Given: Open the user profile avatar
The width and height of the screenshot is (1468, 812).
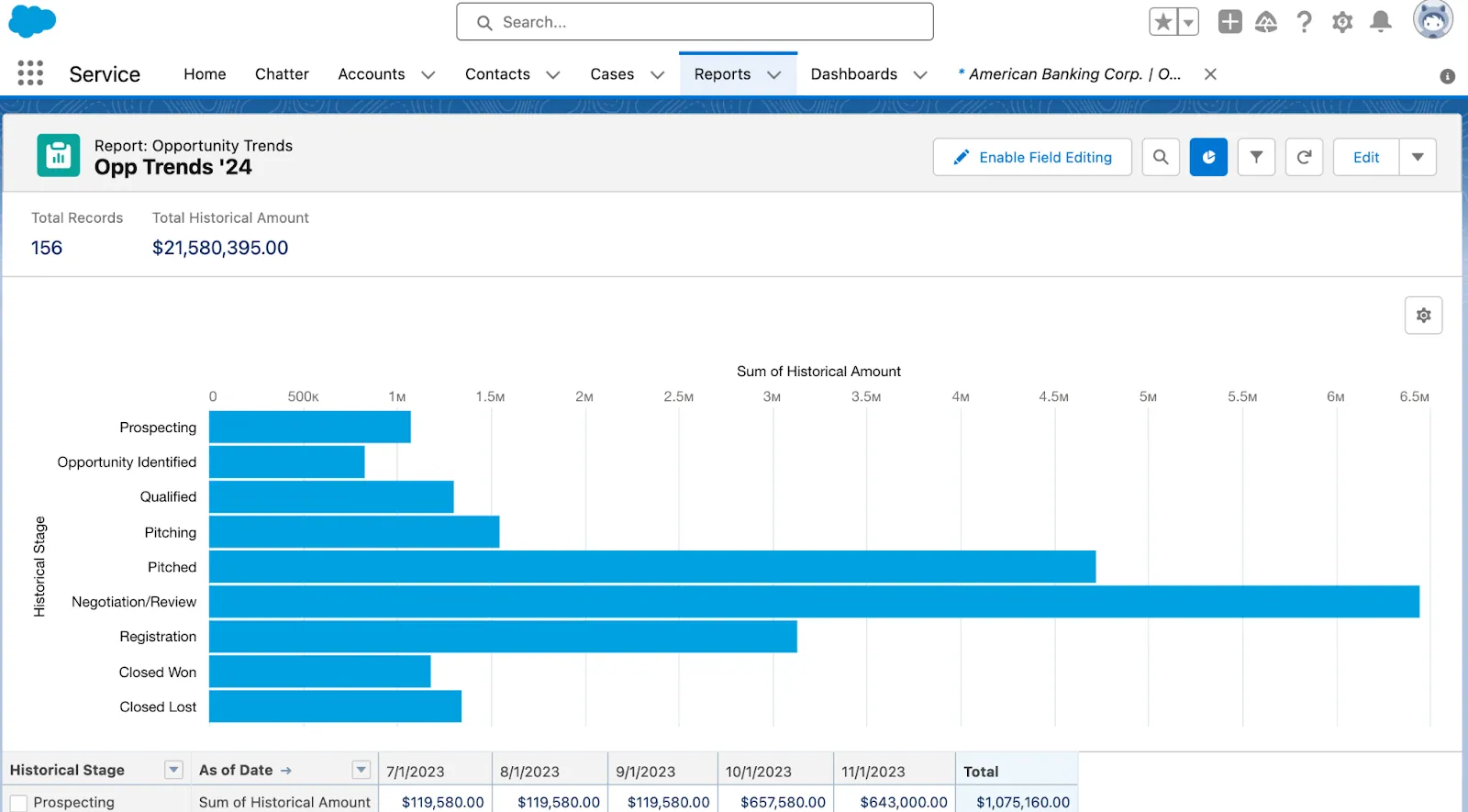Looking at the screenshot, I should [x=1433, y=20].
